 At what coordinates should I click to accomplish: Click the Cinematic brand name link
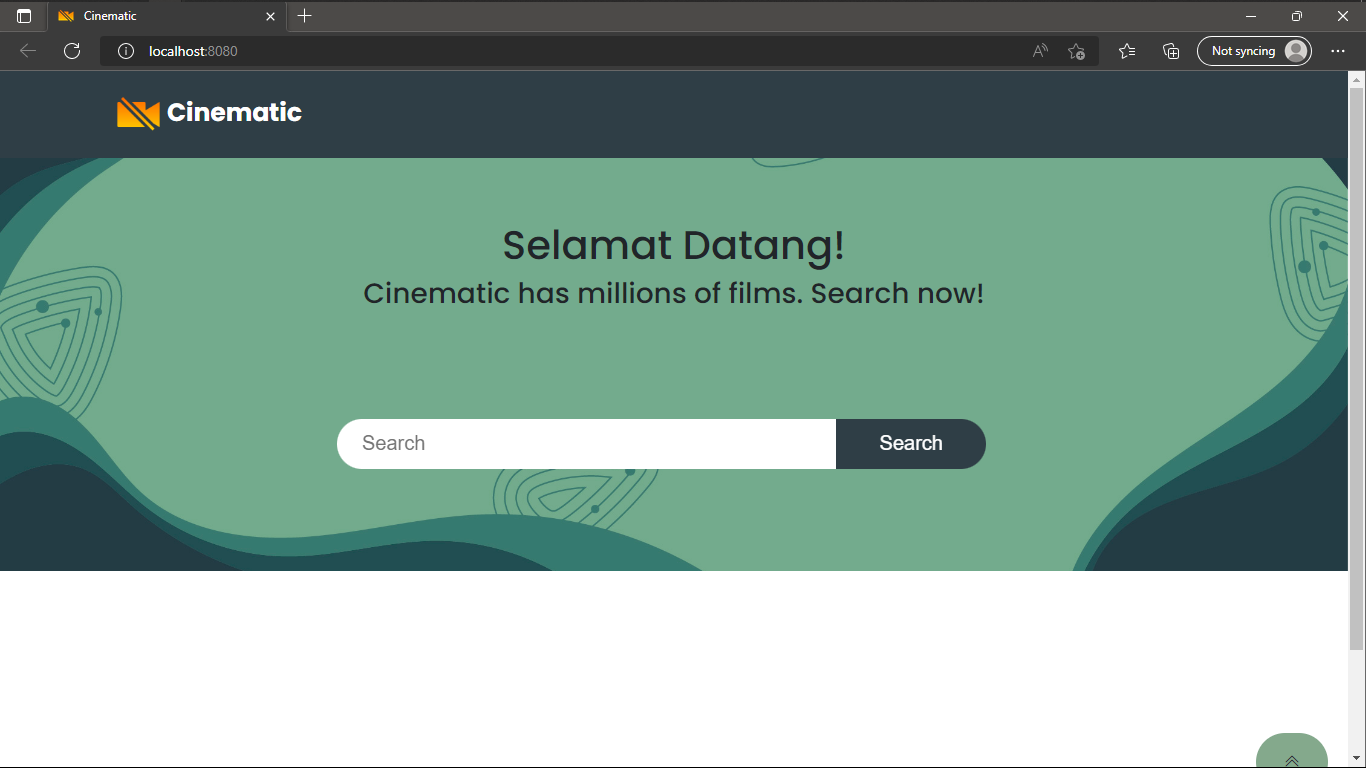pos(234,113)
